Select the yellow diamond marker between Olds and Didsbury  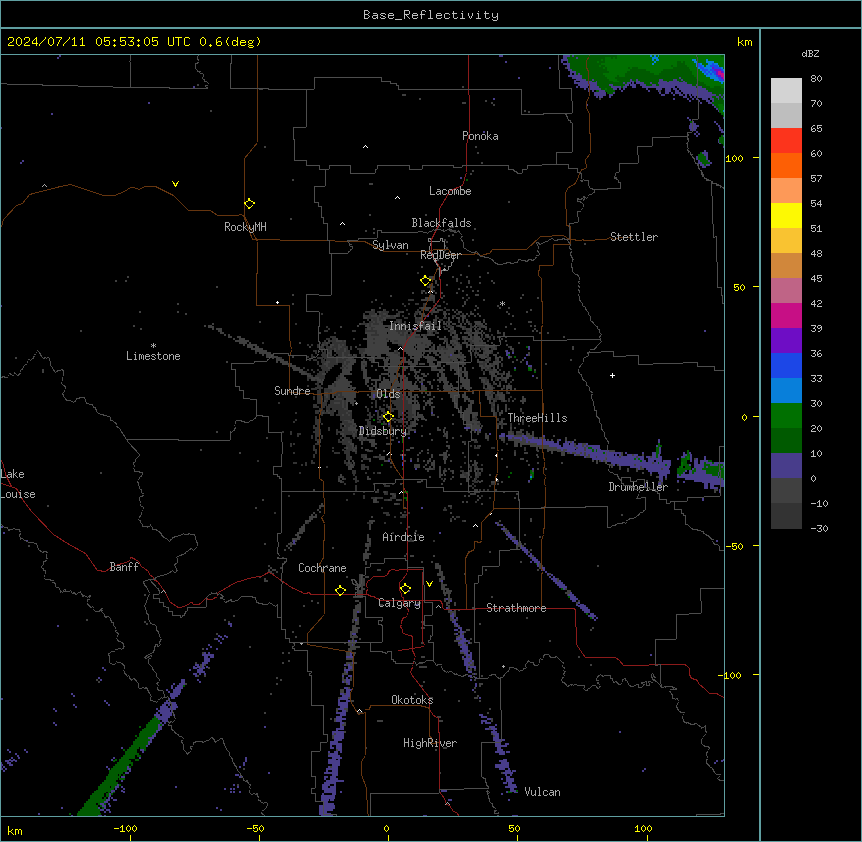pos(388,417)
